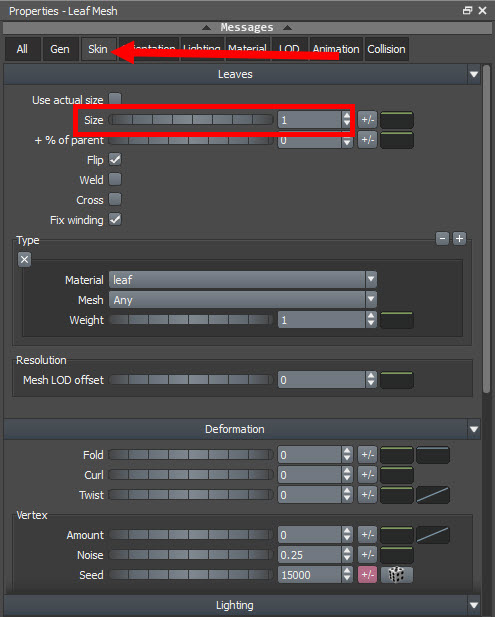495x617 pixels.
Task: Open the Twist green profile curve
Action: point(397,495)
